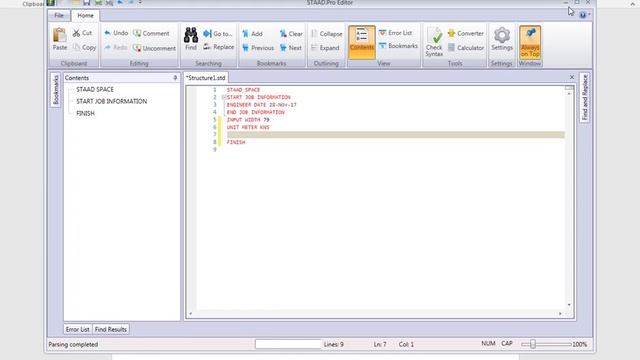The height and width of the screenshot is (360, 640).
Task: Comment out the selected line
Action: [151, 33]
